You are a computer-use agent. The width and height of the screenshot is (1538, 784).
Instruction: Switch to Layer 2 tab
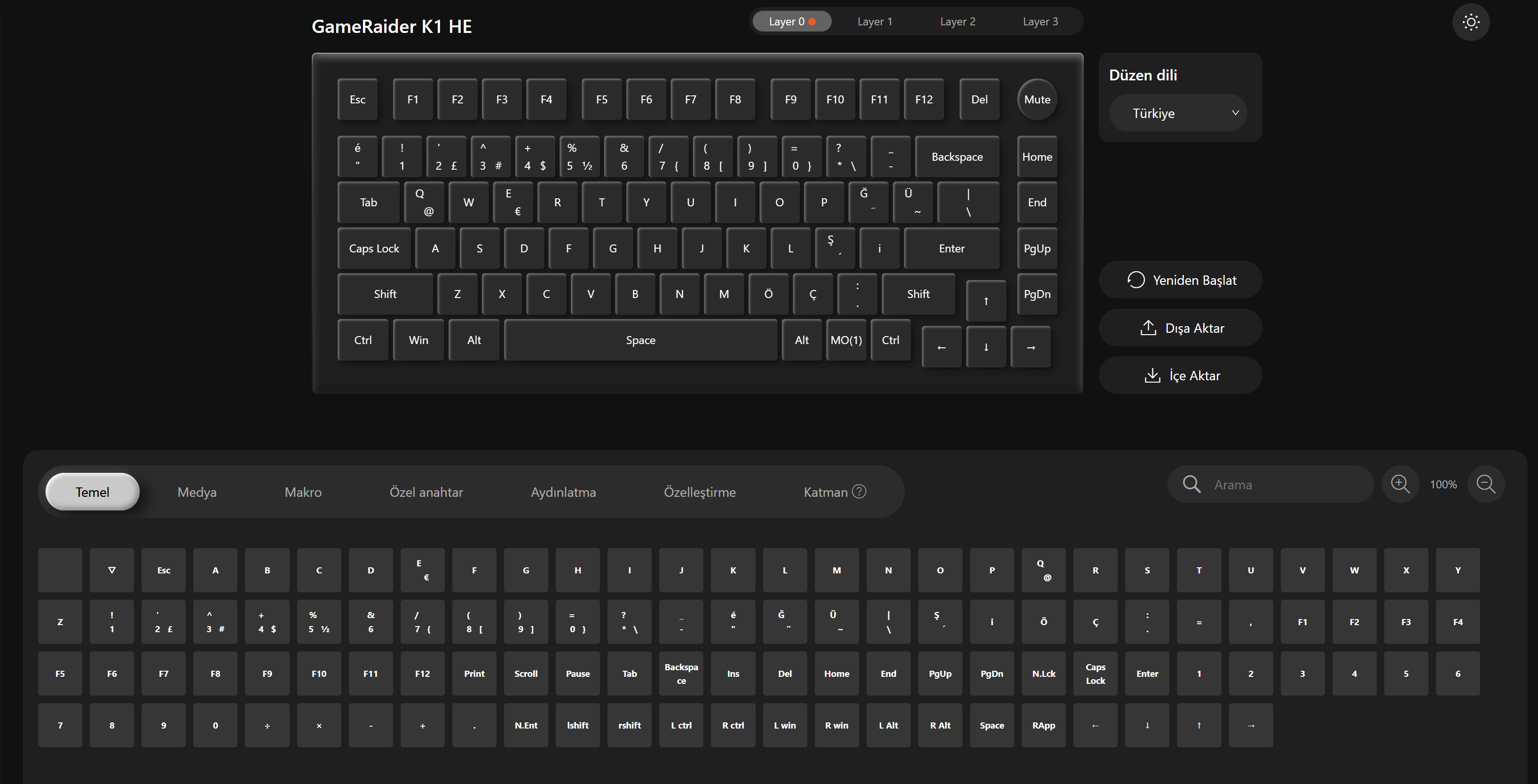958,22
